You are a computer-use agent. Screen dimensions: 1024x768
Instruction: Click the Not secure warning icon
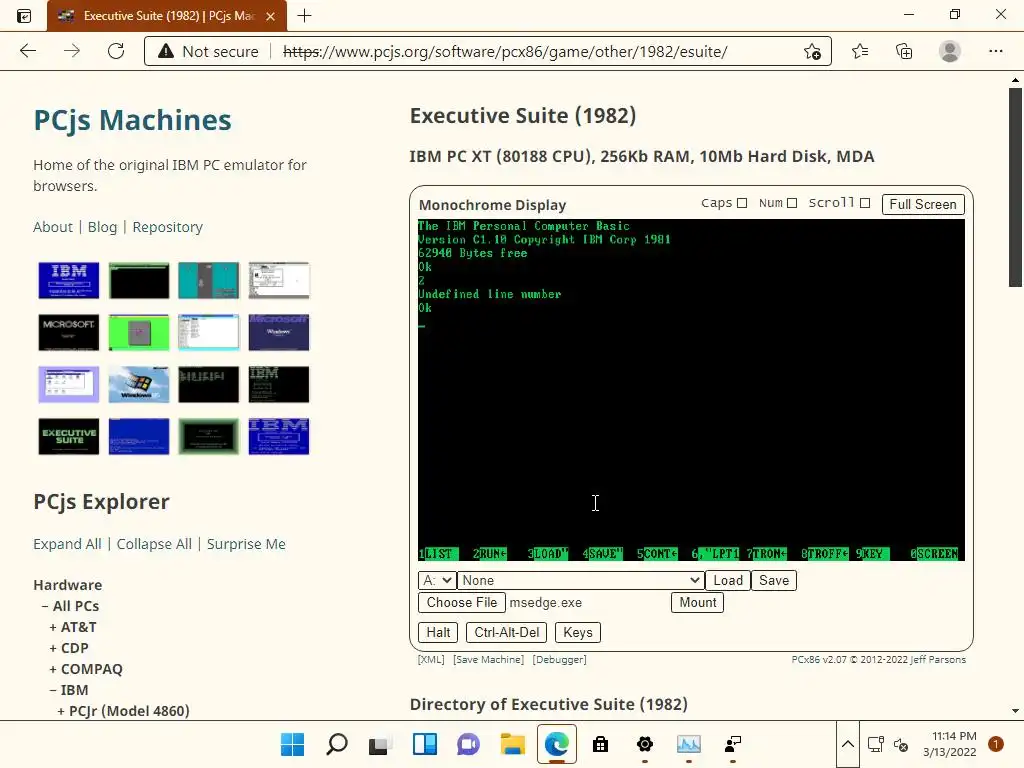point(166,51)
